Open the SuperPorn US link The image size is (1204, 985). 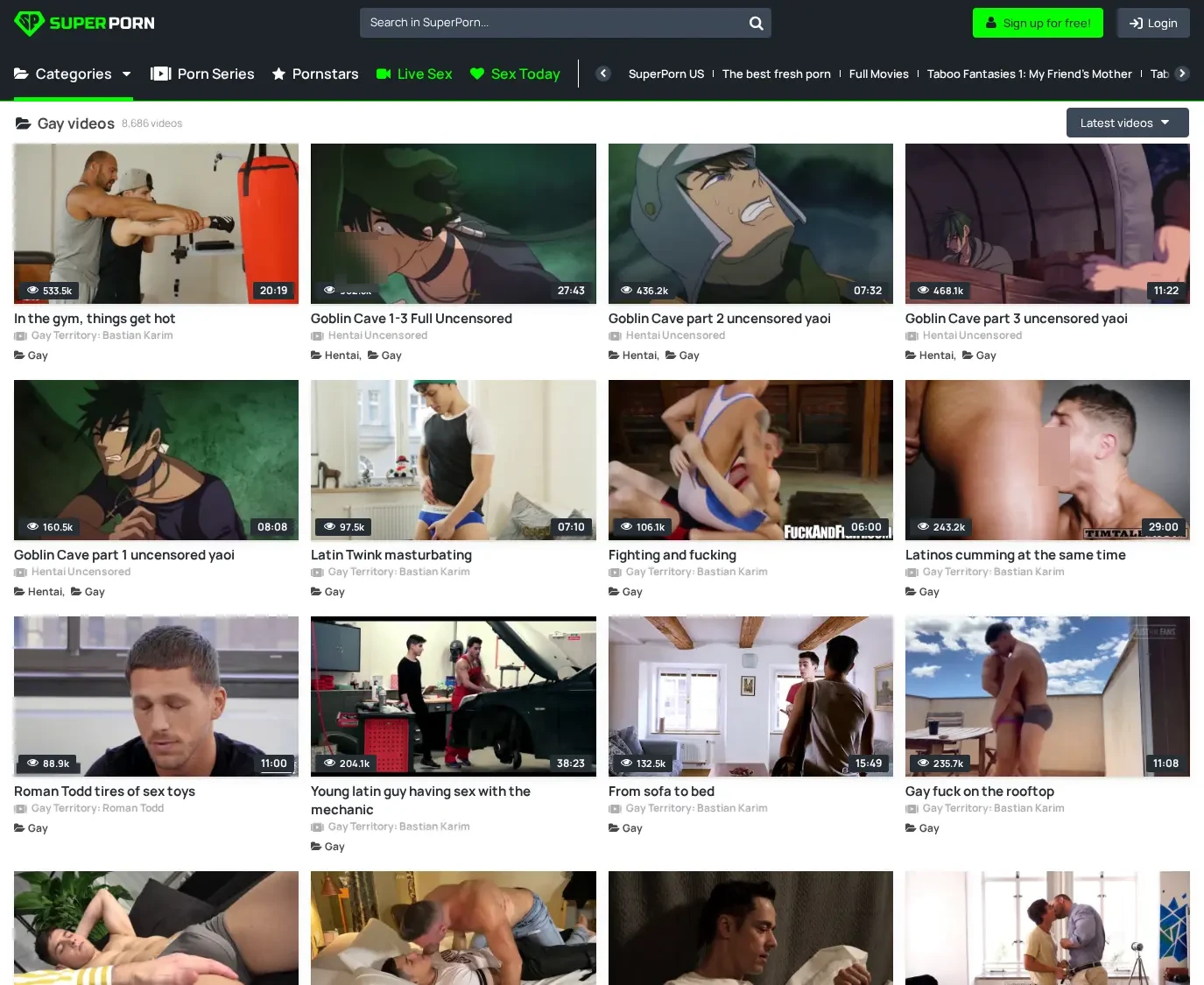[x=666, y=74]
